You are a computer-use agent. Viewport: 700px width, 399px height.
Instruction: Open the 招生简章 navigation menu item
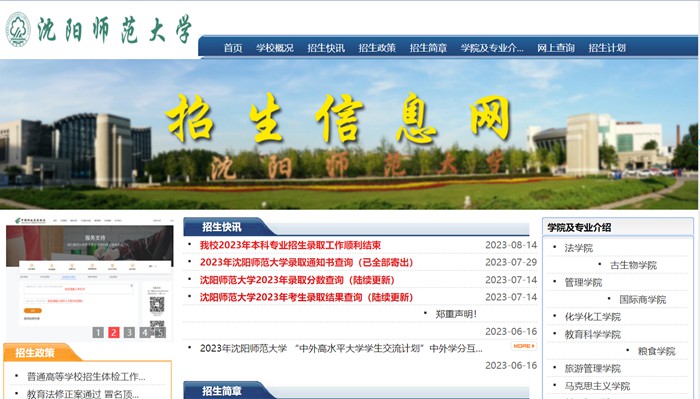[x=429, y=48]
